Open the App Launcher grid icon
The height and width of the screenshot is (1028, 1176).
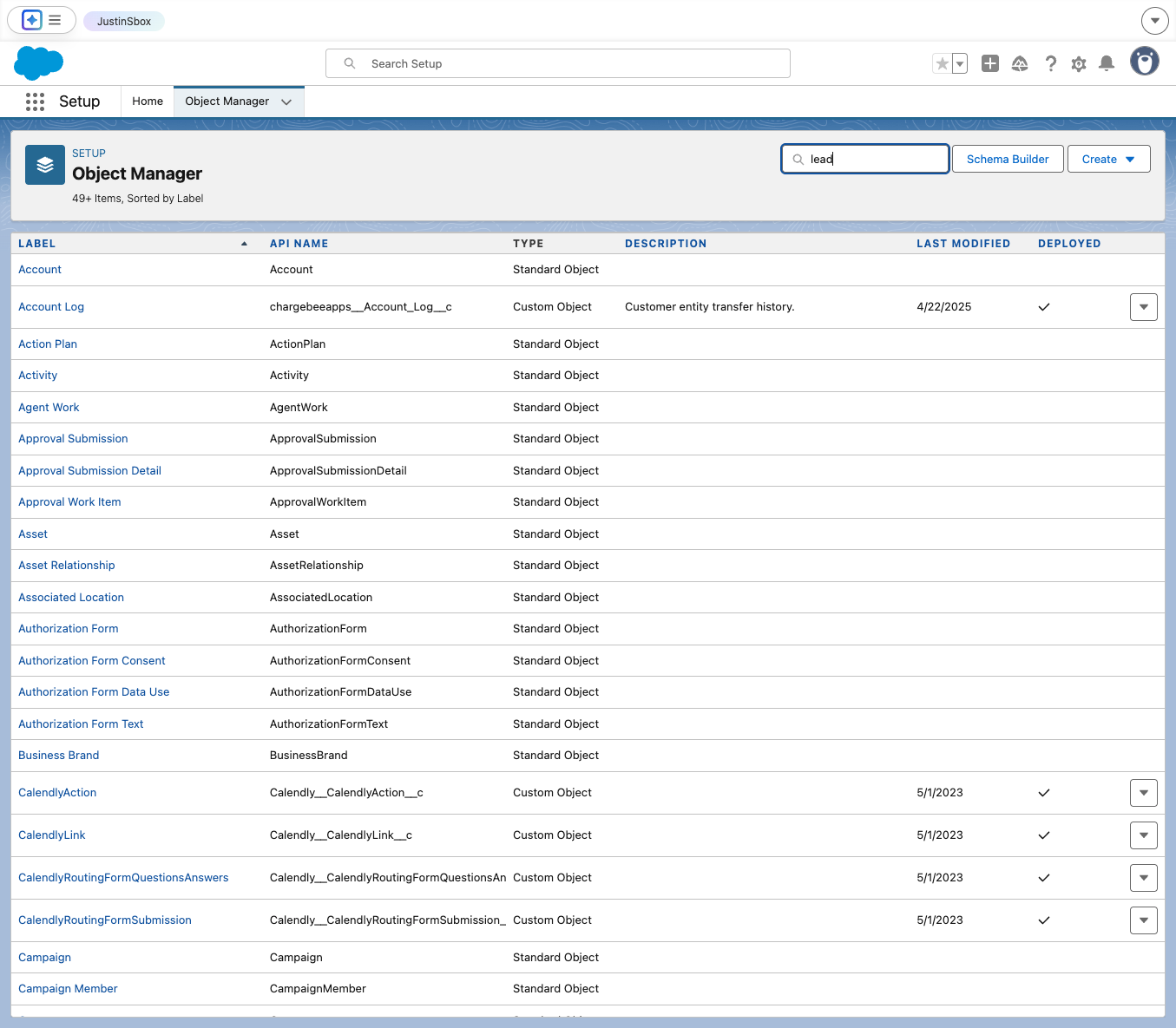[35, 101]
